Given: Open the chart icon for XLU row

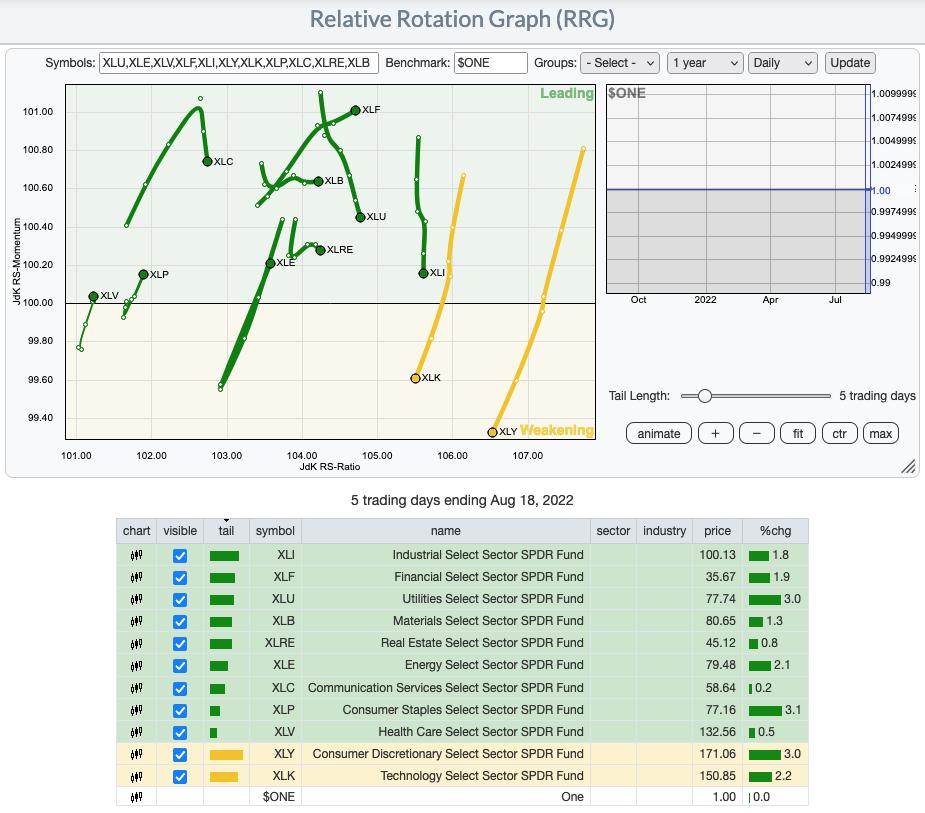Looking at the screenshot, I should [136, 599].
